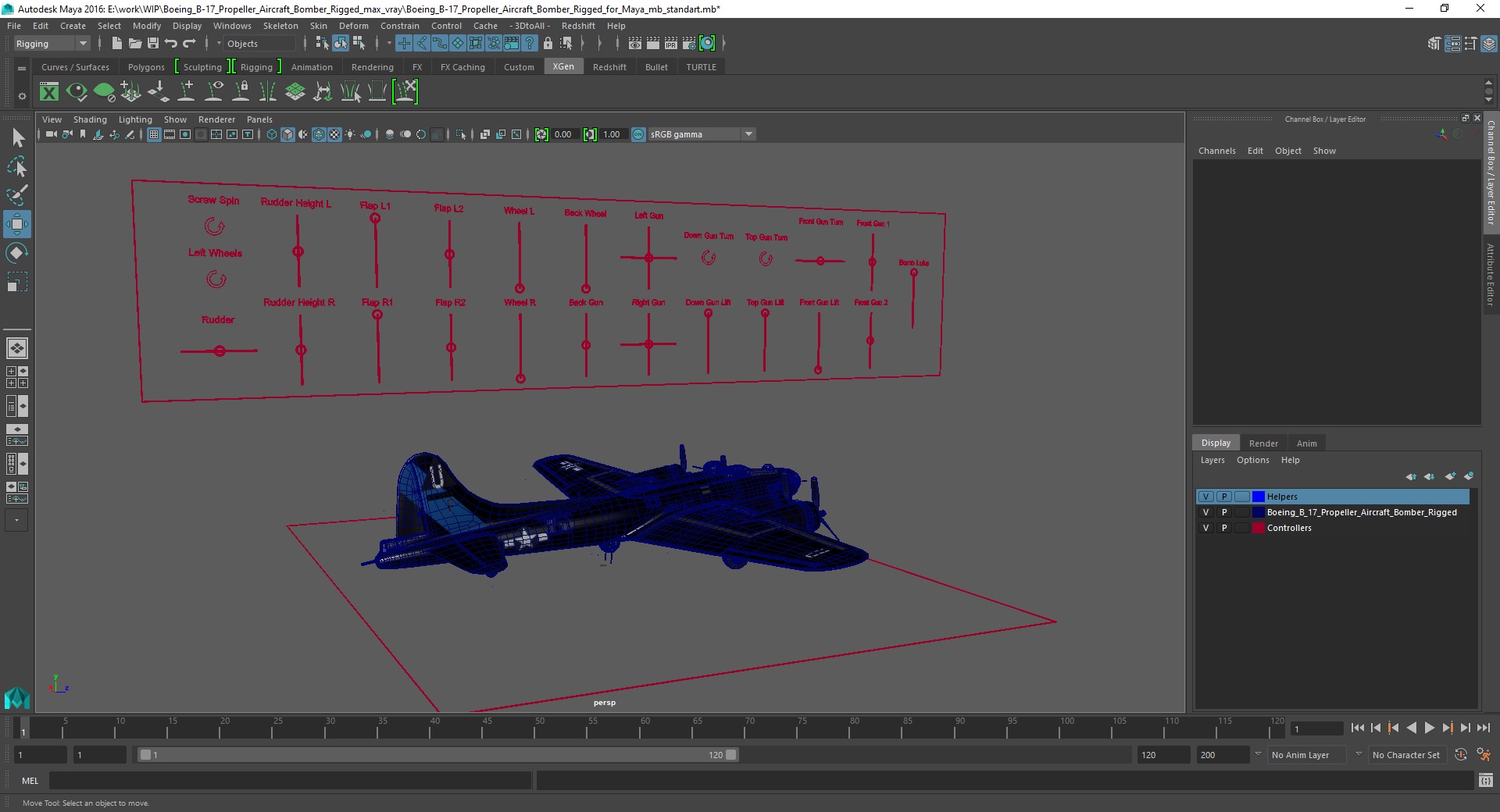This screenshot has width=1500, height=812.
Task: Open the Skeleton menu
Action: [280, 26]
